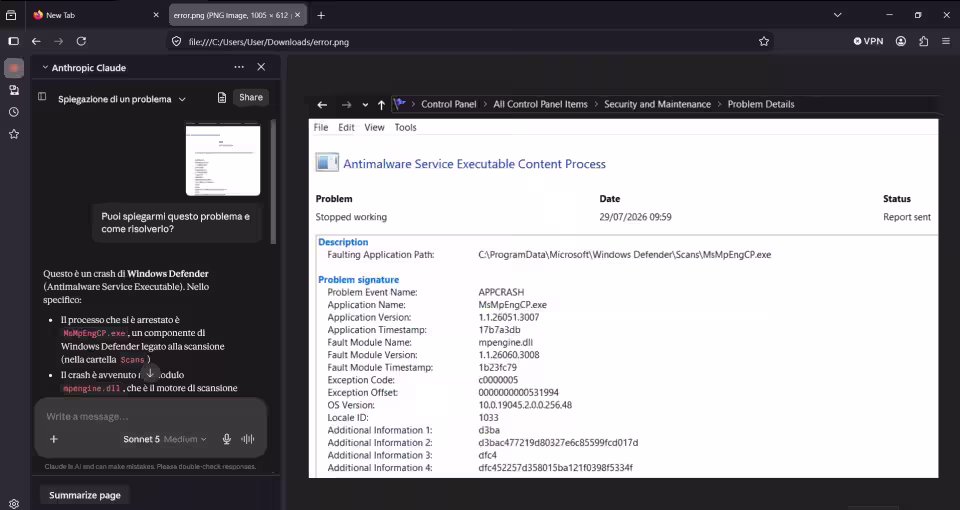
Task: Open the VPN button
Action: [868, 42]
